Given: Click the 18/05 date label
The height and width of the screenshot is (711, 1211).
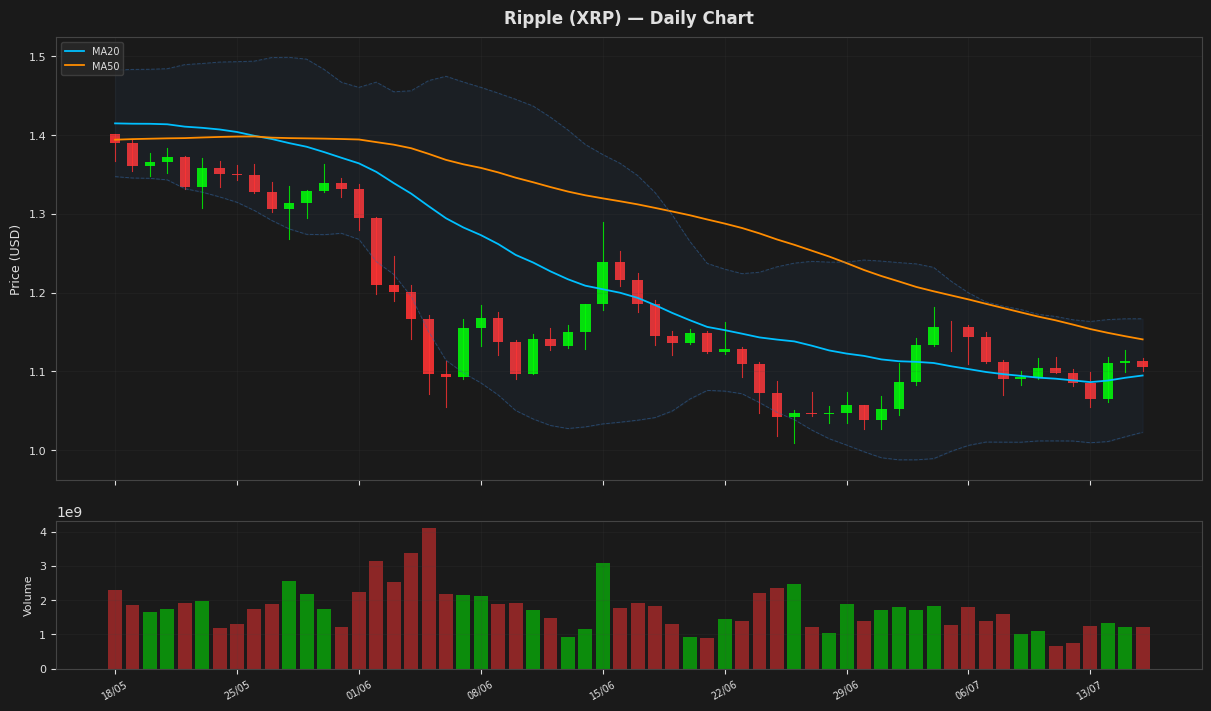Looking at the screenshot, I should 113,691.
